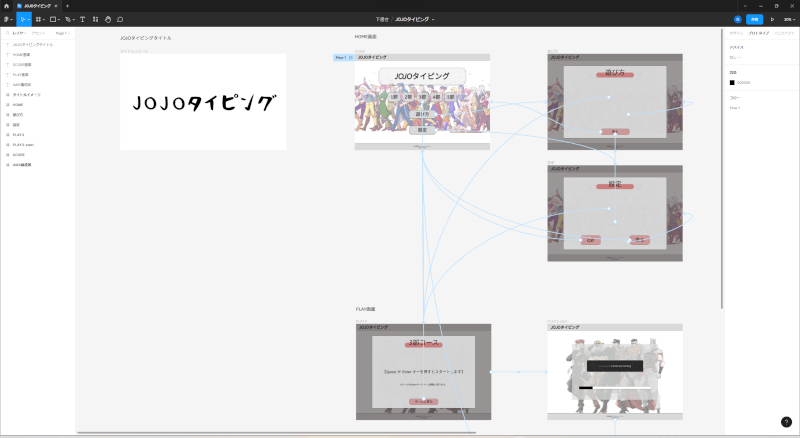This screenshot has width=800, height=438.
Task: Click the 1部 button in HOME frame
Action: (x=394, y=96)
